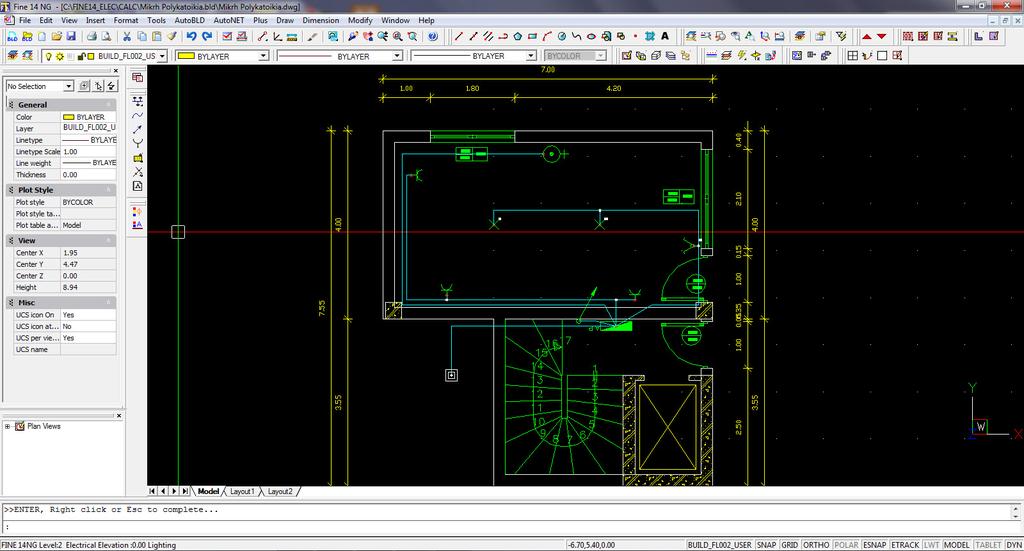This screenshot has width=1024, height=551.
Task: Collapse the View properties section
Action: pyautogui.click(x=109, y=241)
